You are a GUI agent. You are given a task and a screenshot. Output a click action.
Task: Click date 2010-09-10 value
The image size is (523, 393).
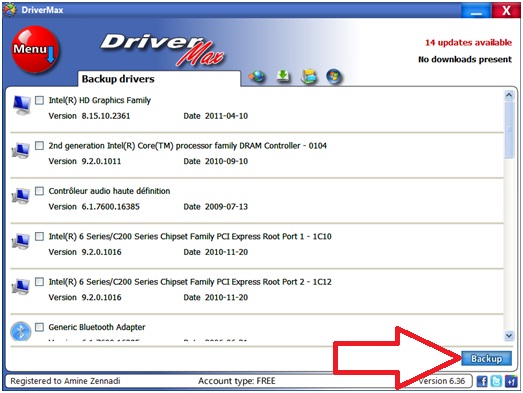pos(226,161)
